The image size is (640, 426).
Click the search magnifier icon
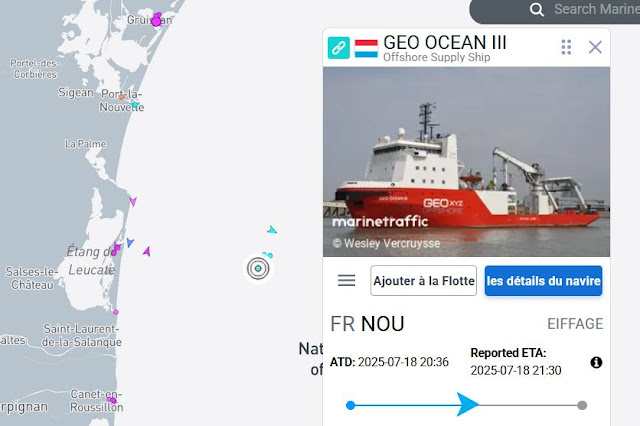coord(536,9)
